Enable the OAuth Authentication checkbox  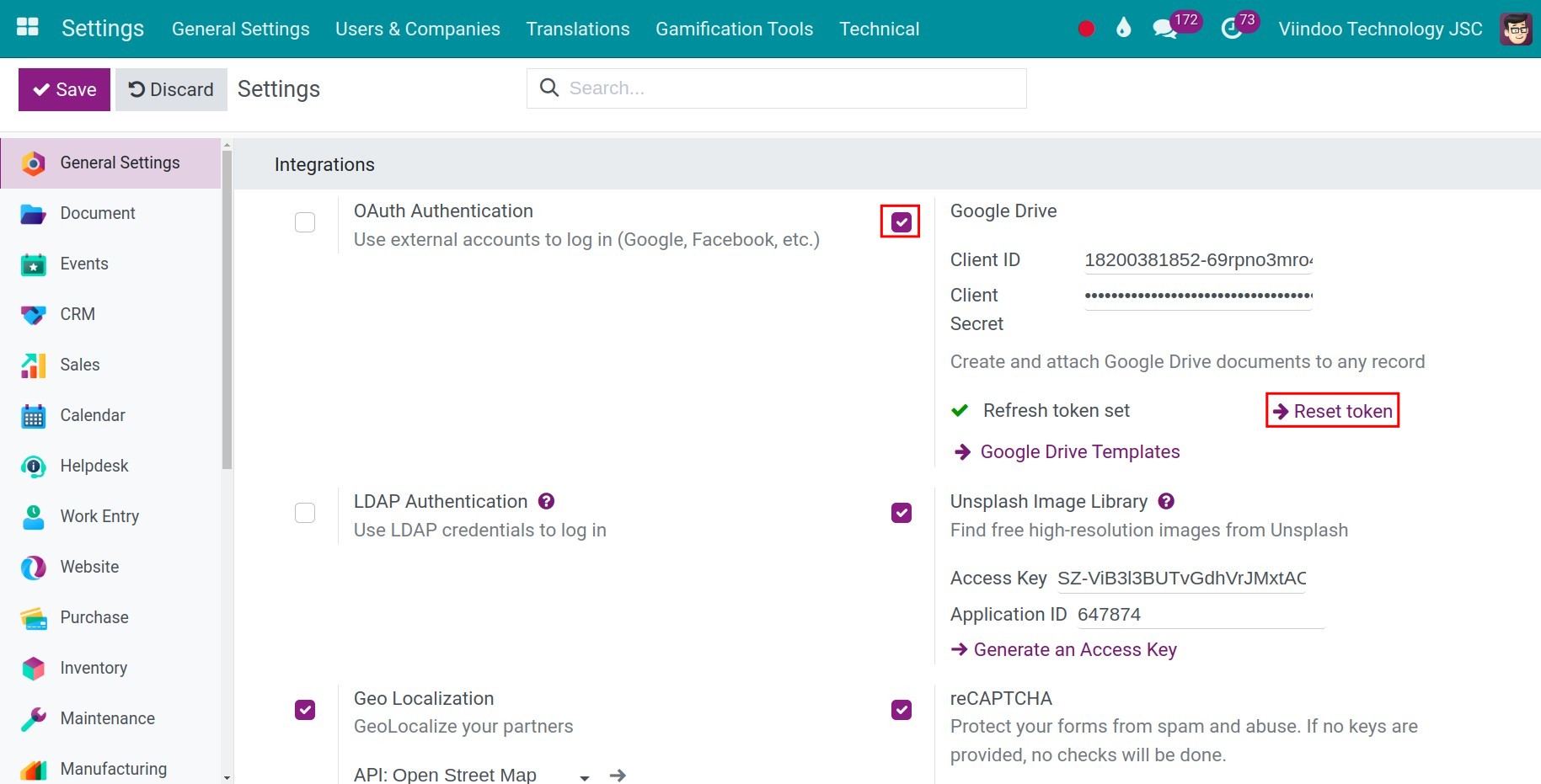305,222
